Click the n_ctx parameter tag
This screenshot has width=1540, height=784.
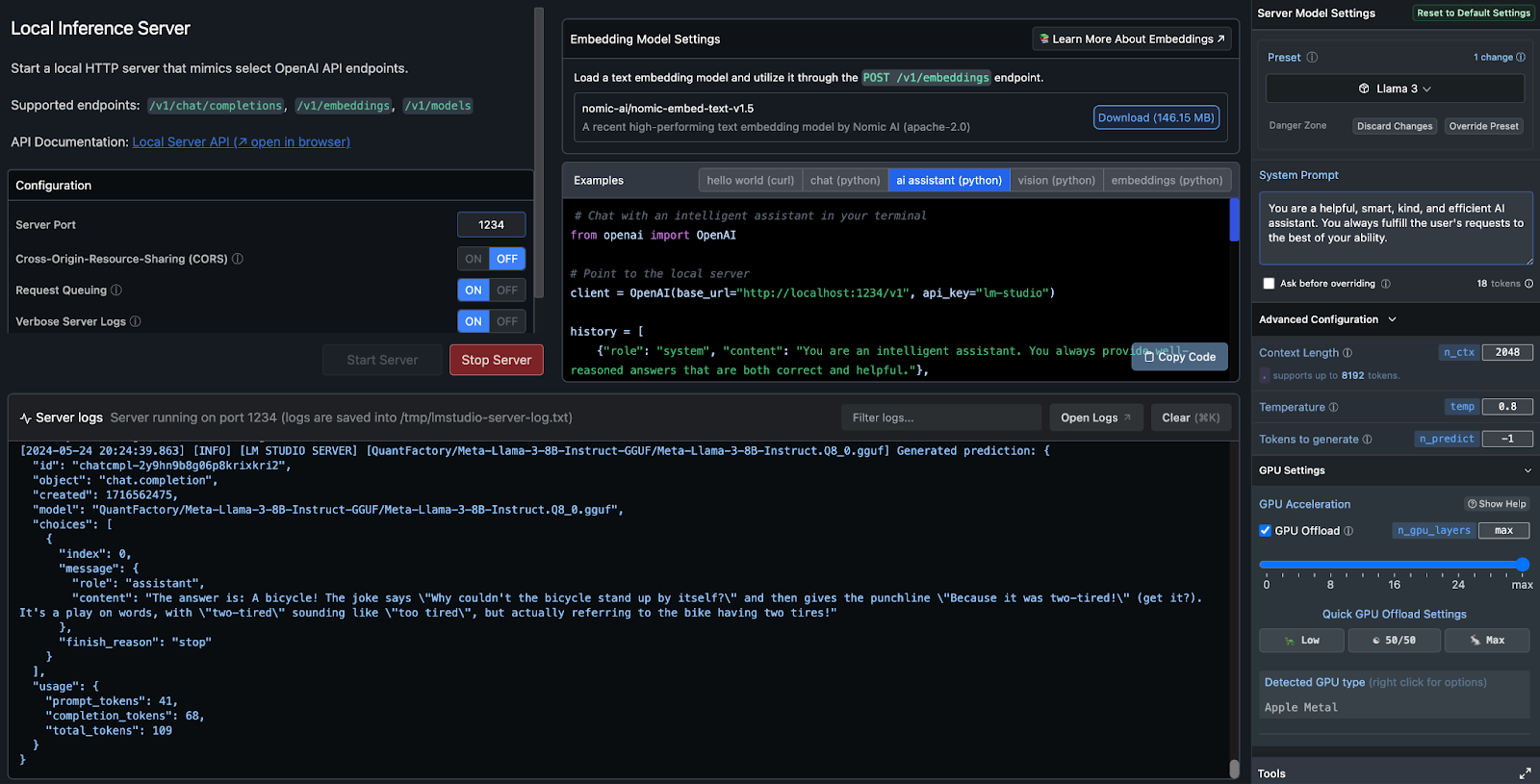click(x=1459, y=353)
